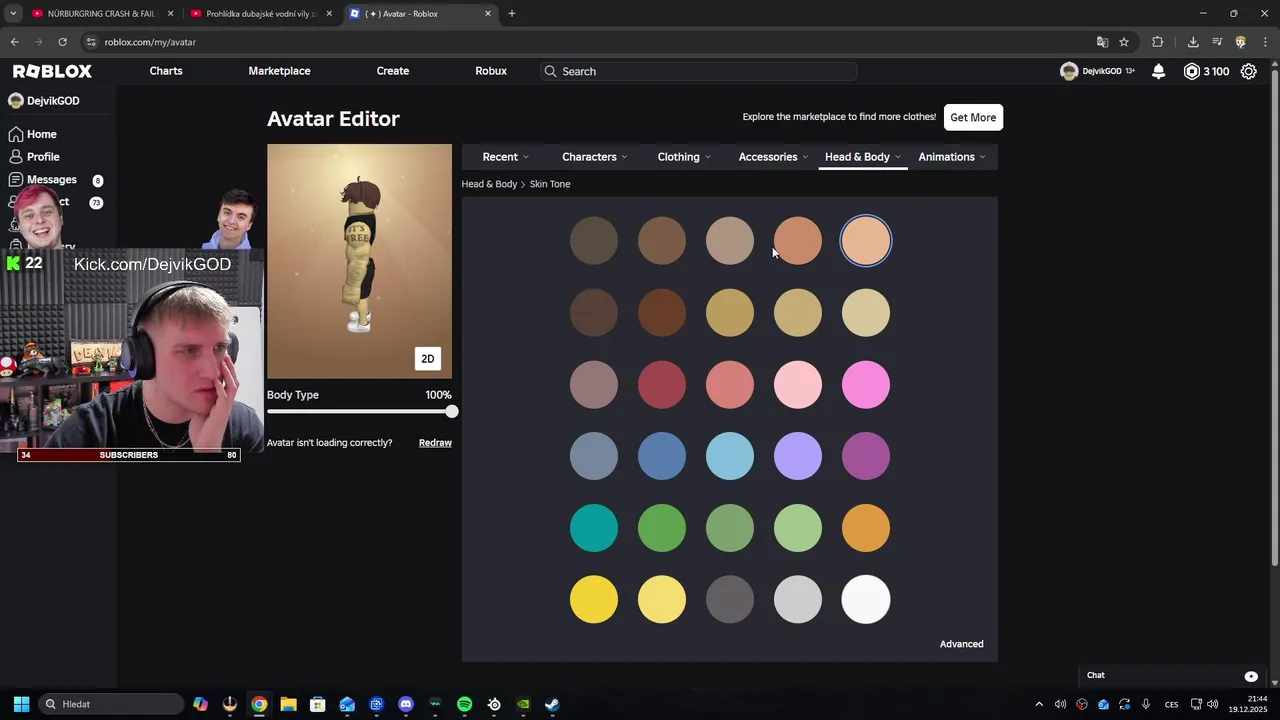Click the Windows Hledat search box
Image resolution: width=1280 pixels, height=720 pixels.
(x=110, y=704)
